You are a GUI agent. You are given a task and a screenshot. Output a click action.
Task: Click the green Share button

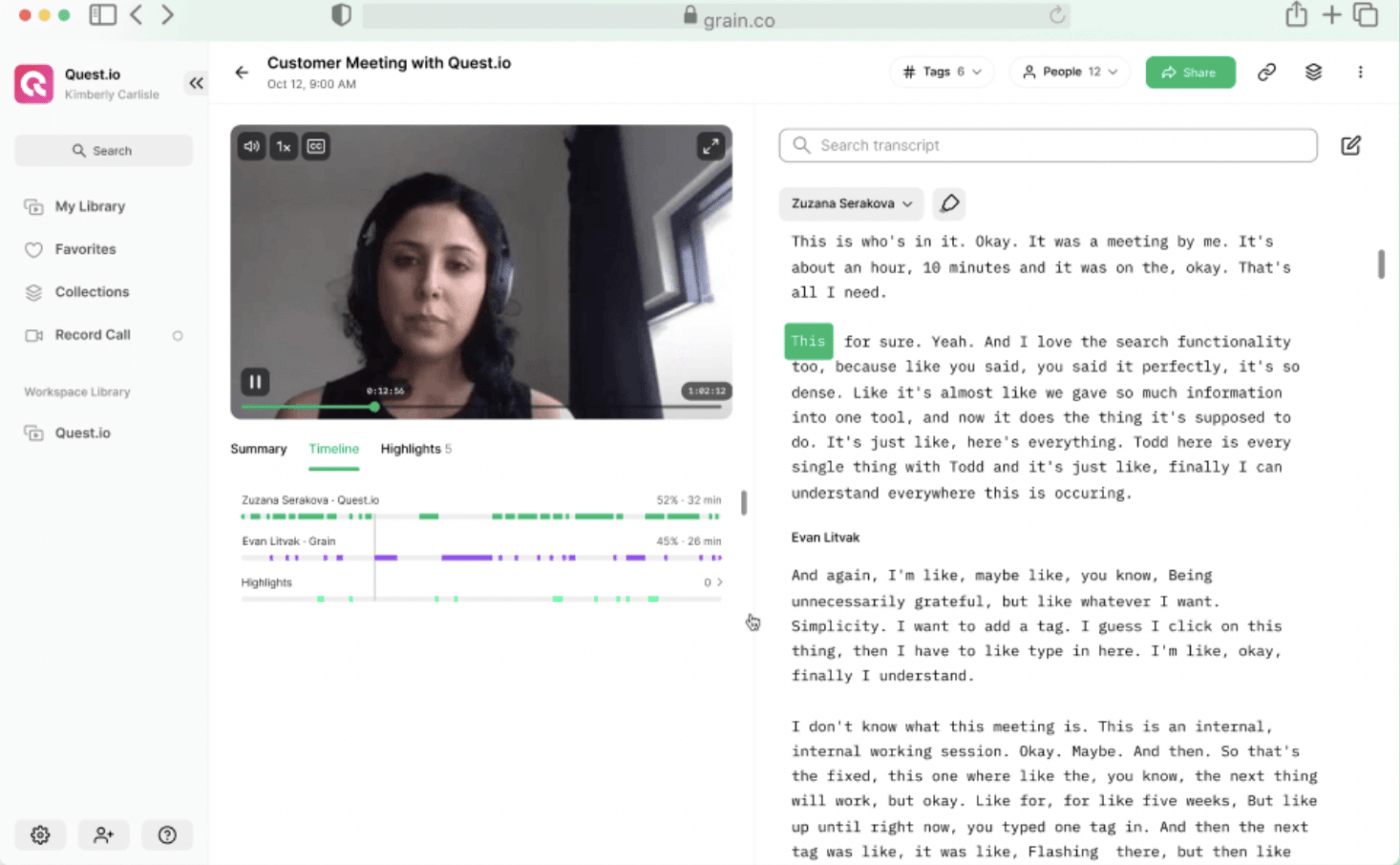1190,72
